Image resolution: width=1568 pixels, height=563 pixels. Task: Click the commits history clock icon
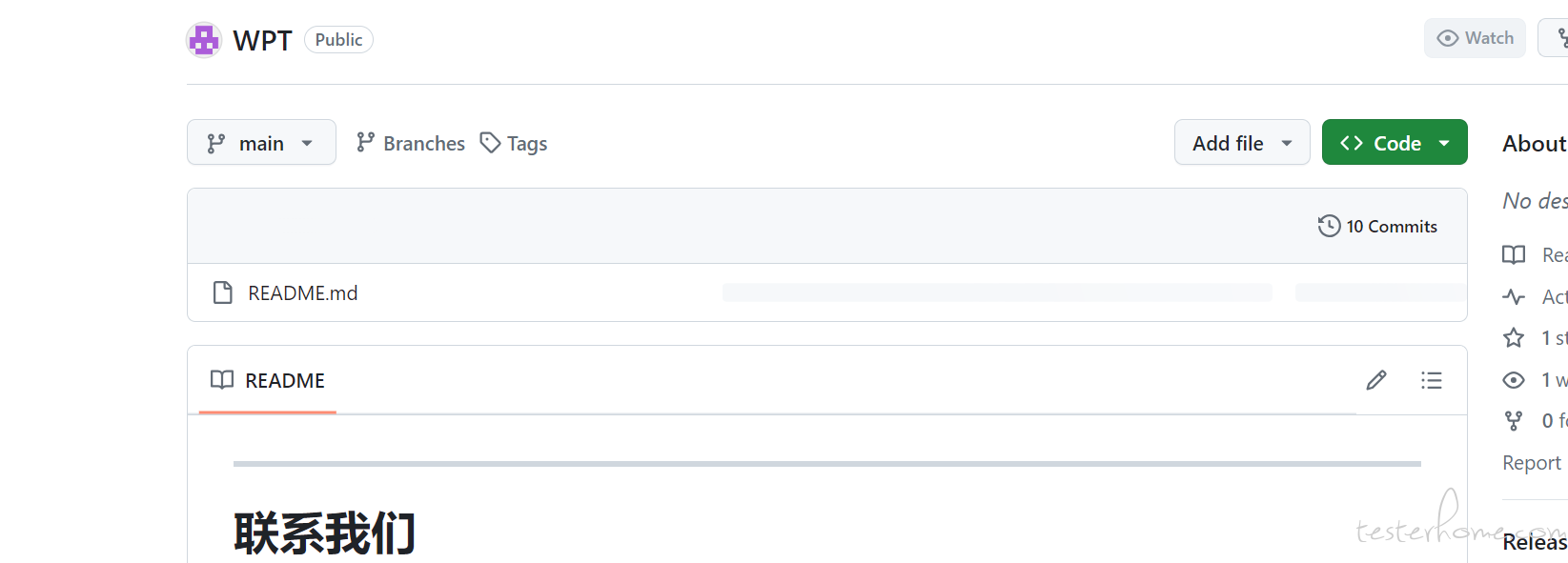click(x=1329, y=226)
